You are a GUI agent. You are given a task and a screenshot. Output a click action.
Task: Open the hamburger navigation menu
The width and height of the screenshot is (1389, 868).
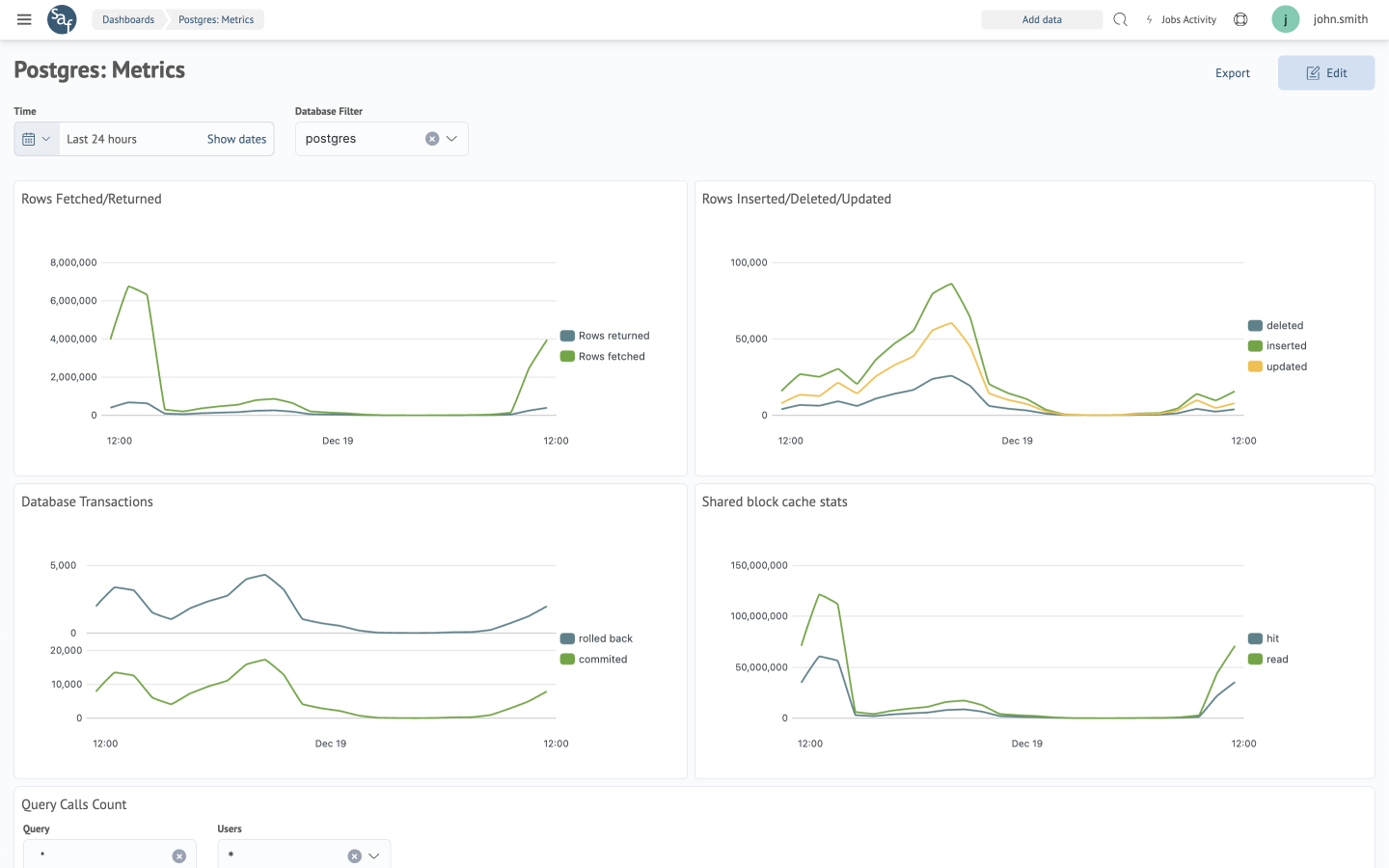pos(24,19)
